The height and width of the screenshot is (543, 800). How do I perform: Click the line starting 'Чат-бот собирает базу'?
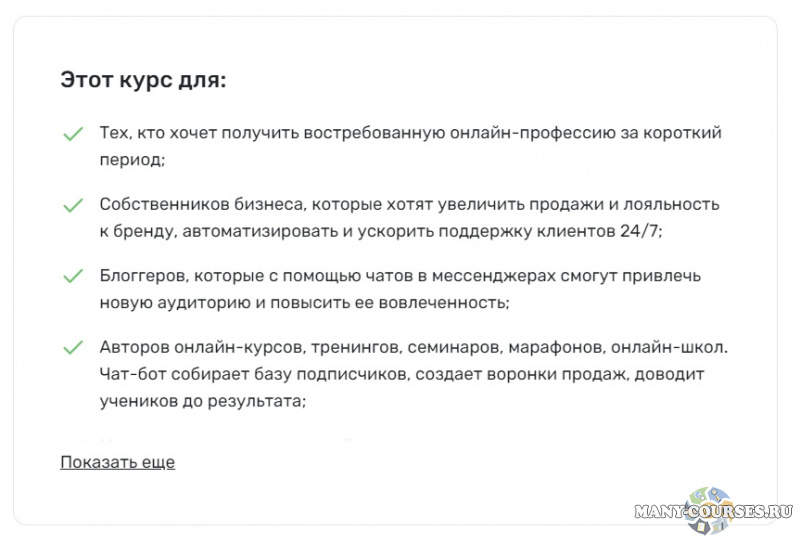point(402,374)
